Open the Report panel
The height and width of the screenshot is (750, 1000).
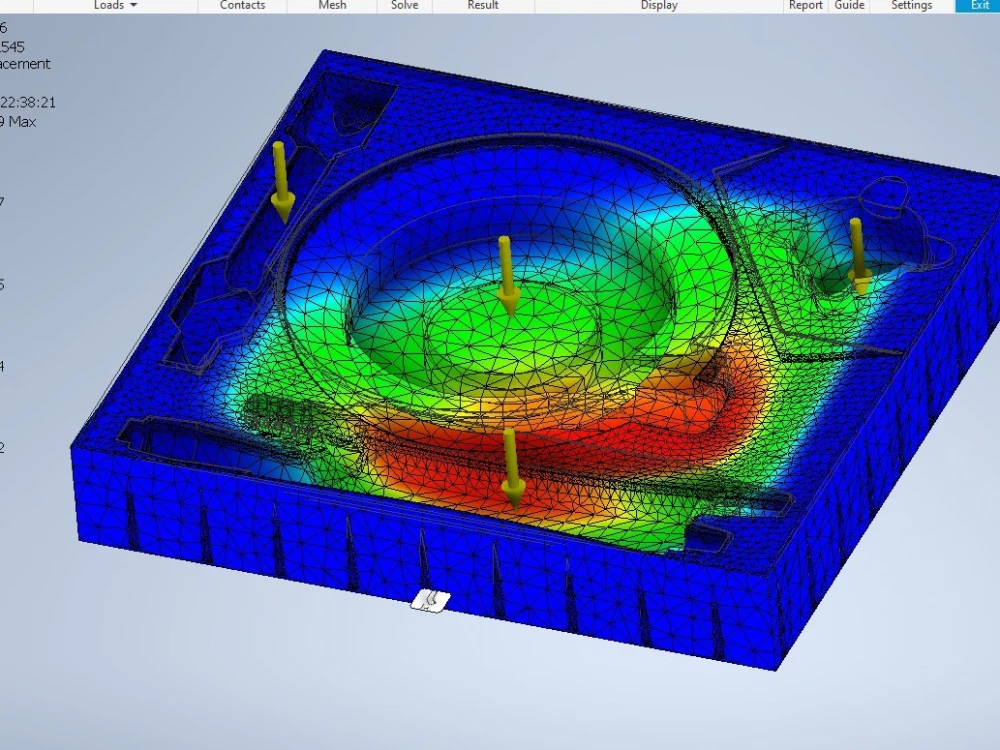805,5
